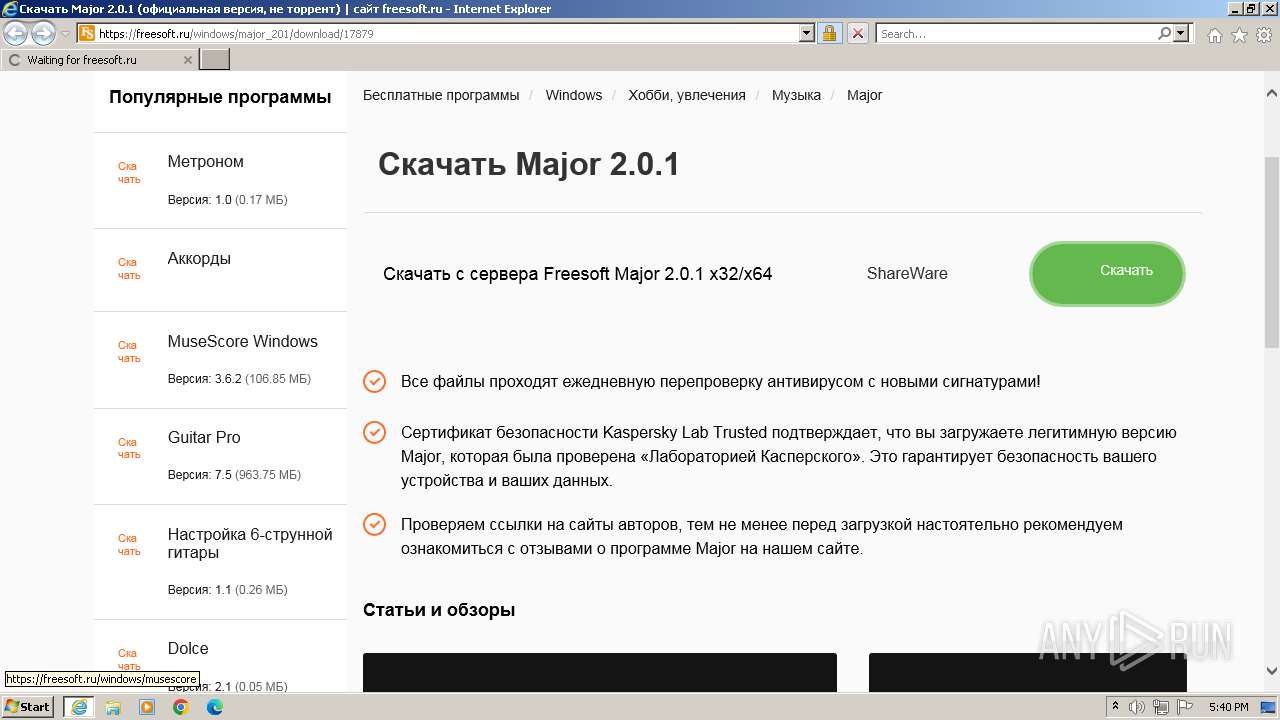This screenshot has width=1280, height=720.
Task: Click the 'Скачать Major 2.0.1' heading
Action: tap(529, 164)
